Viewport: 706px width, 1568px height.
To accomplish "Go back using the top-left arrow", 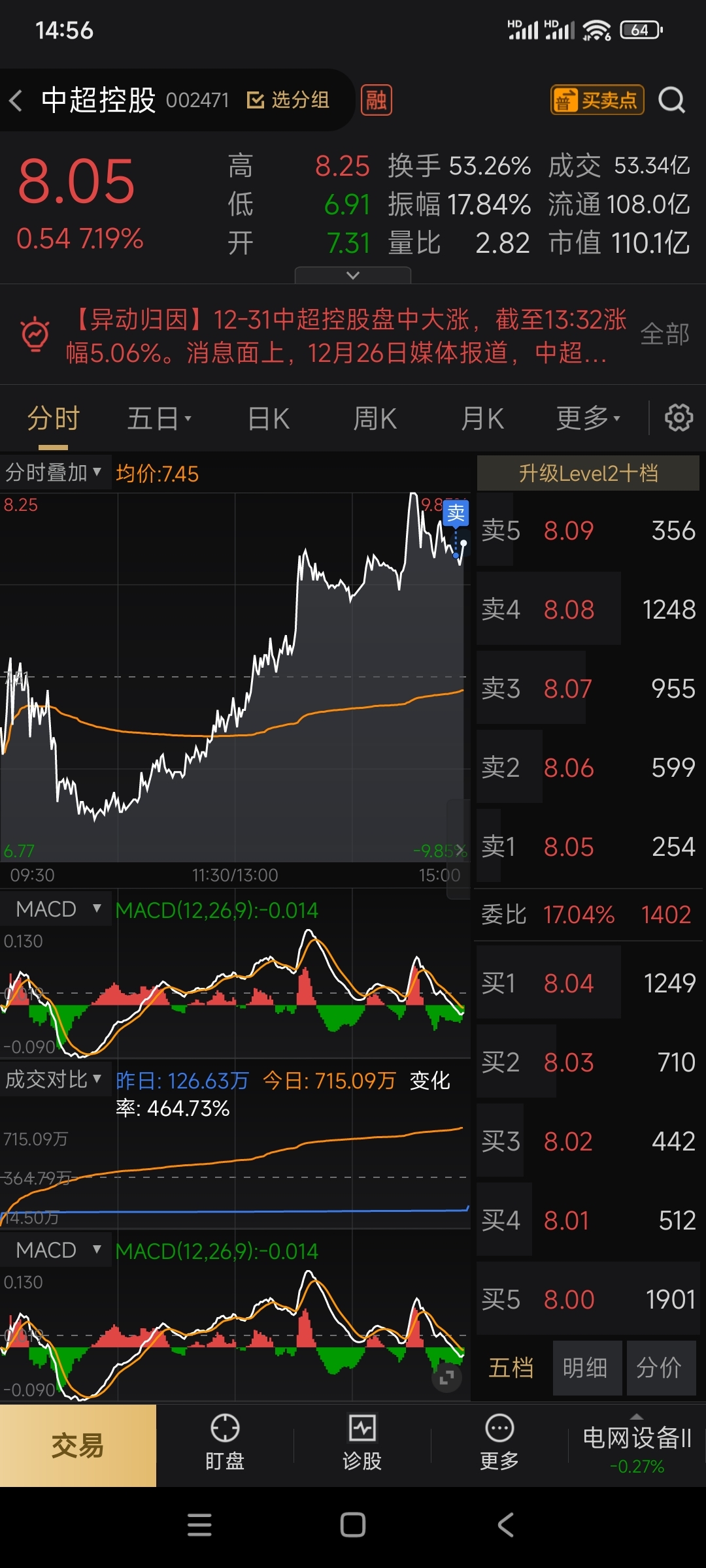I will click(16, 101).
